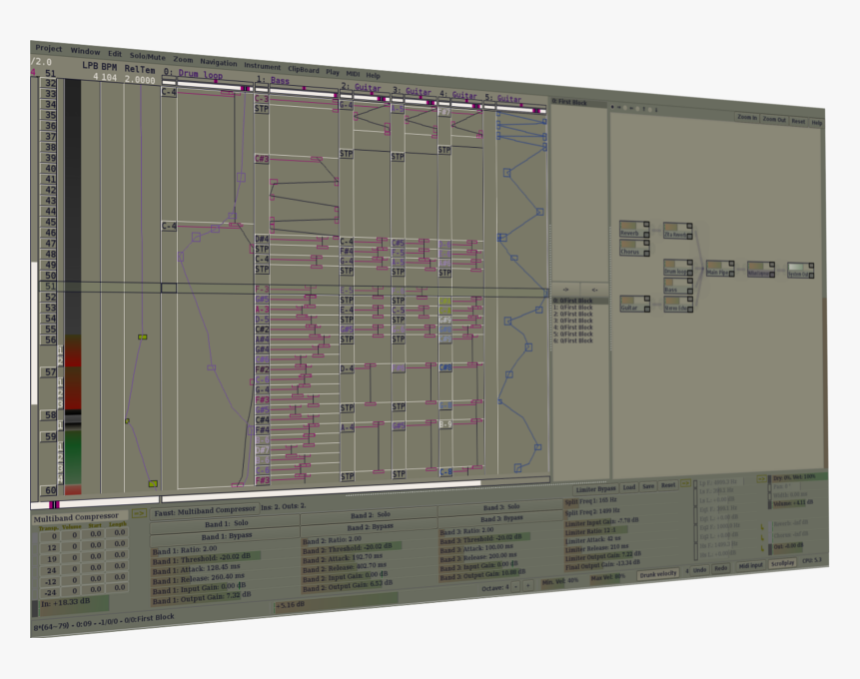Decrease octave with minus button

[x=515, y=586]
